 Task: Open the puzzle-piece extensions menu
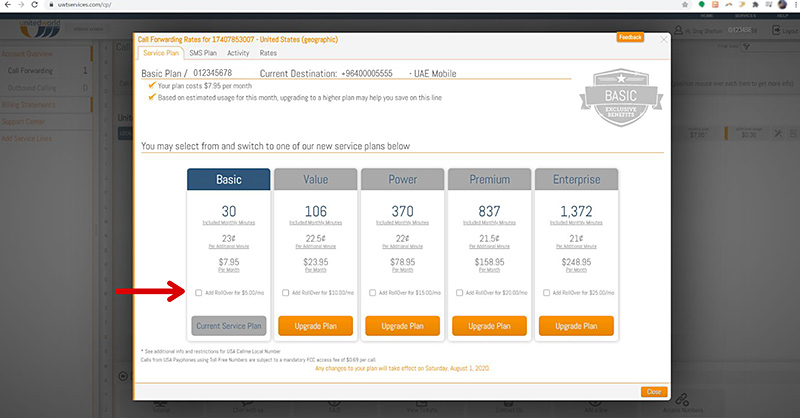[756, 5]
